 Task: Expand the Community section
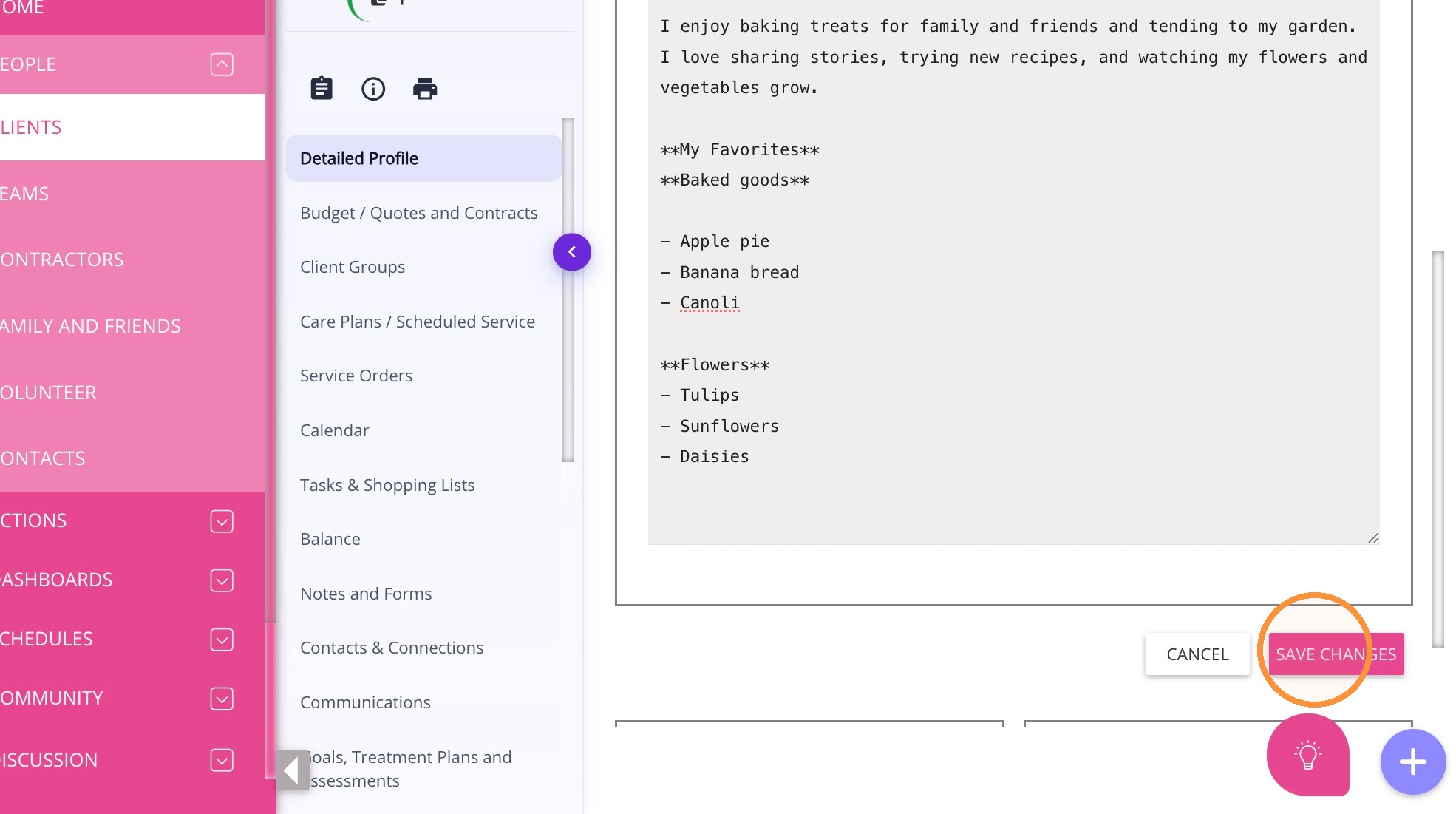click(x=222, y=699)
